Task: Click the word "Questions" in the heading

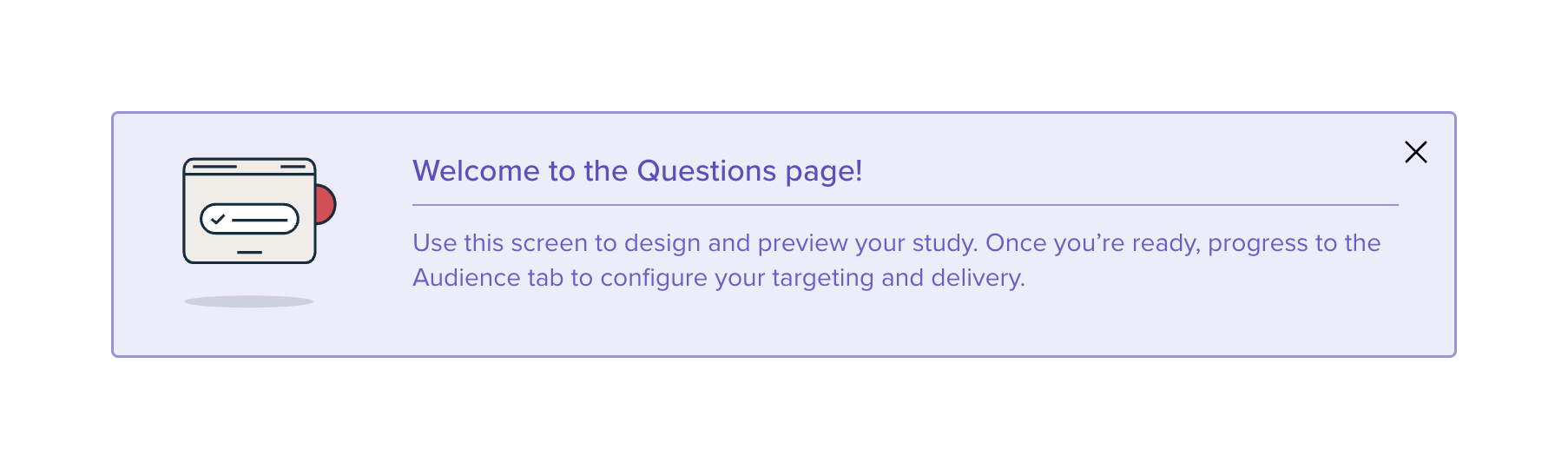Action: [706, 171]
